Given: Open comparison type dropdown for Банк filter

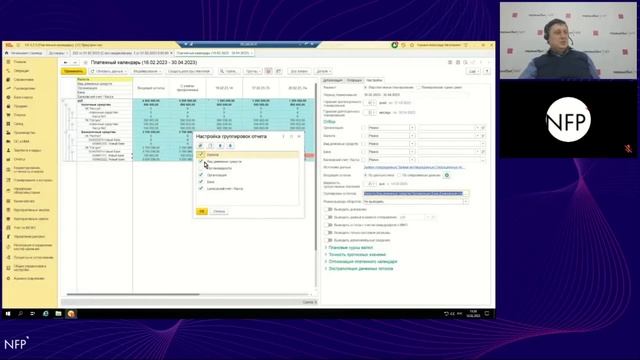Looking at the screenshot, I should pos(412,151).
